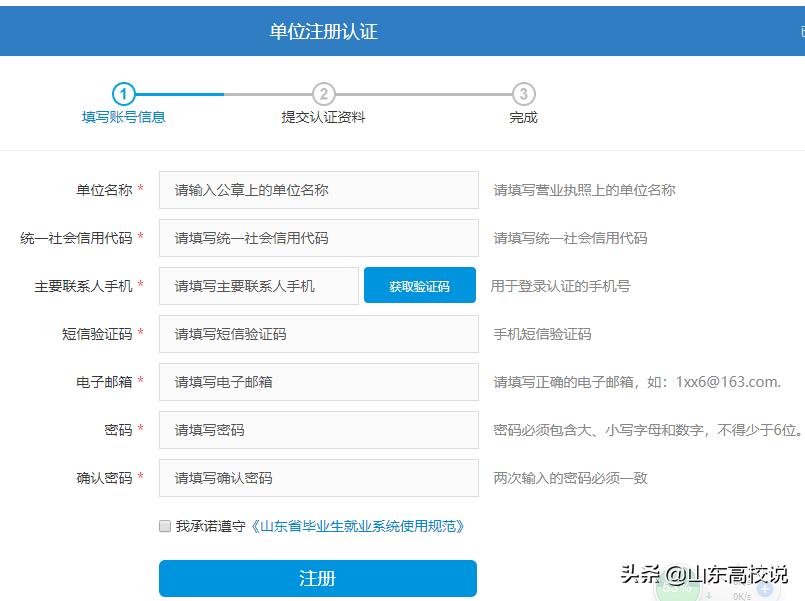Click the blue "+" floating circle at bottom right

[762, 589]
